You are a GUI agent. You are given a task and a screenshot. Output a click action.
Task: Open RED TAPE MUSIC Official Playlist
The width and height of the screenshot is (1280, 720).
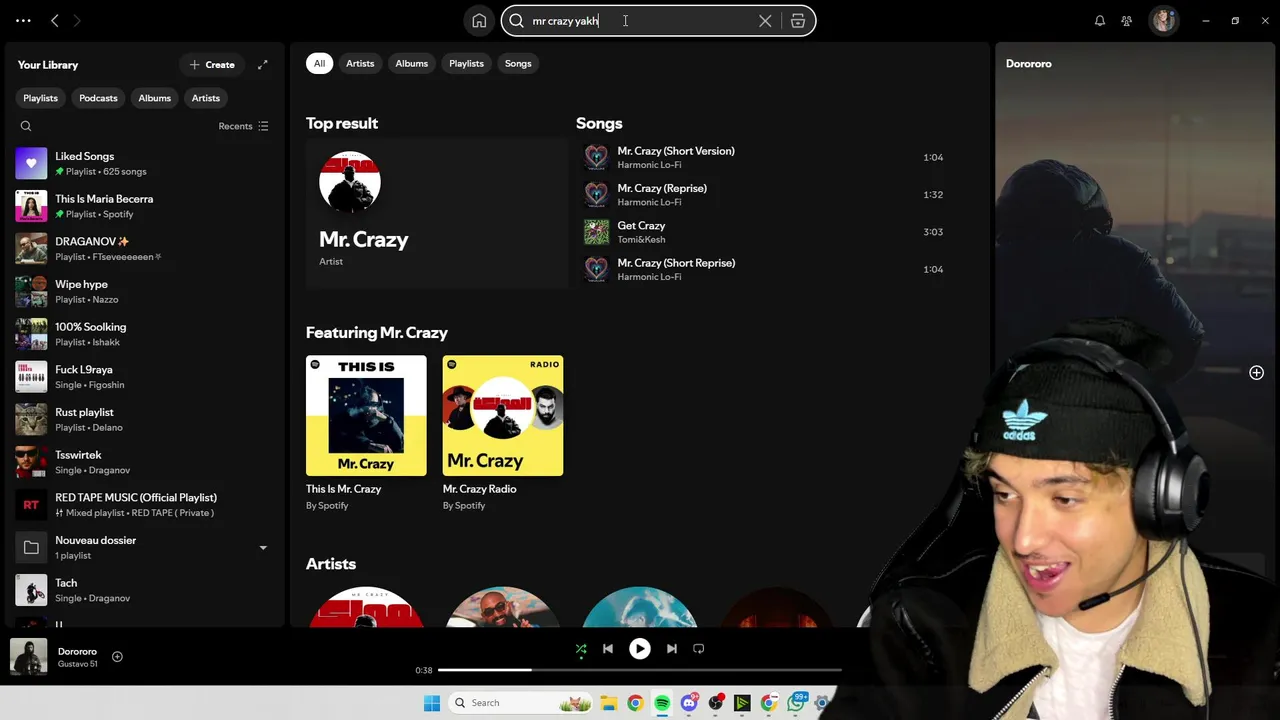coord(145,505)
